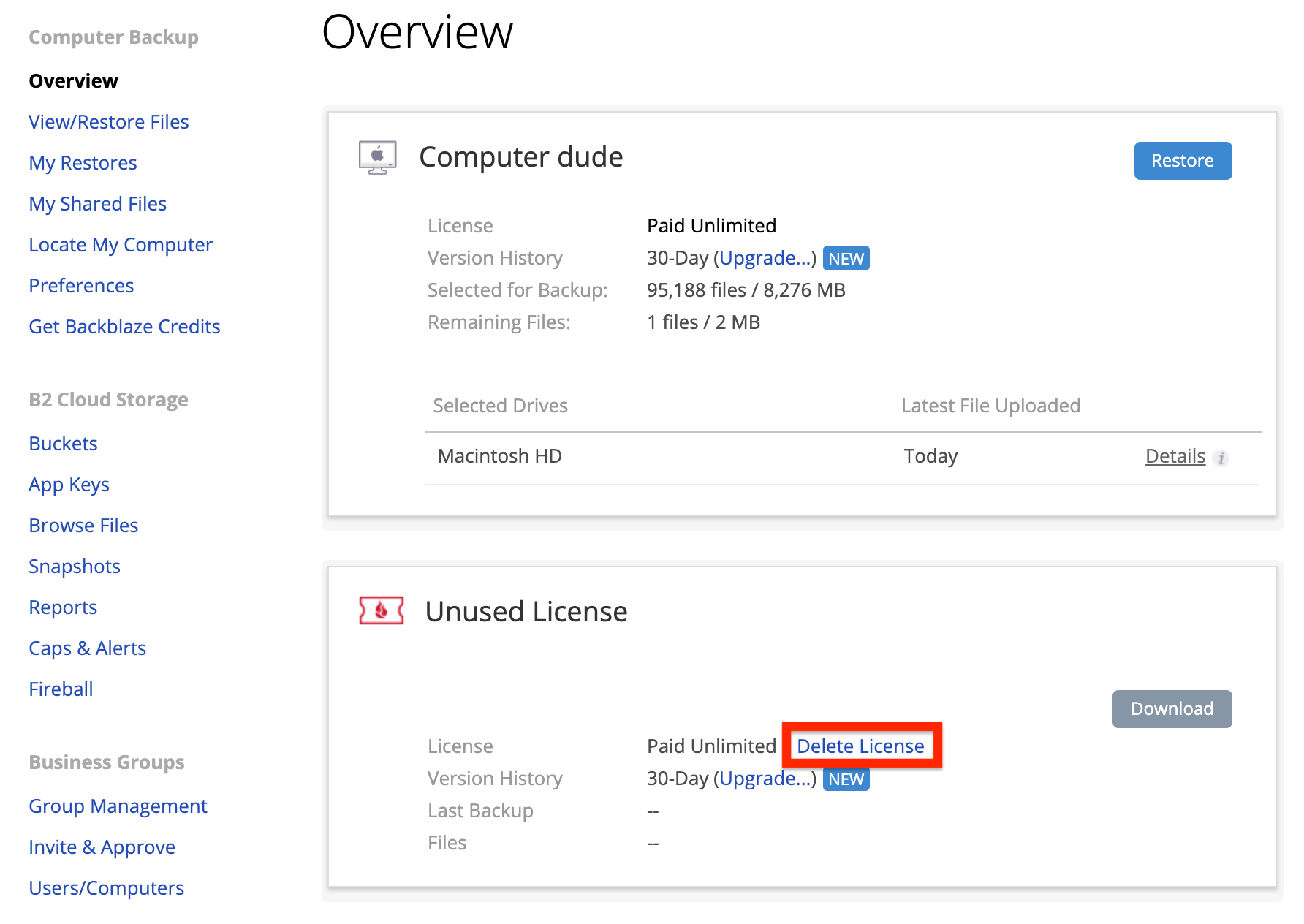Image resolution: width=1304 pixels, height=924 pixels.
Task: Open Details for Macintosh HD
Action: (x=1175, y=456)
